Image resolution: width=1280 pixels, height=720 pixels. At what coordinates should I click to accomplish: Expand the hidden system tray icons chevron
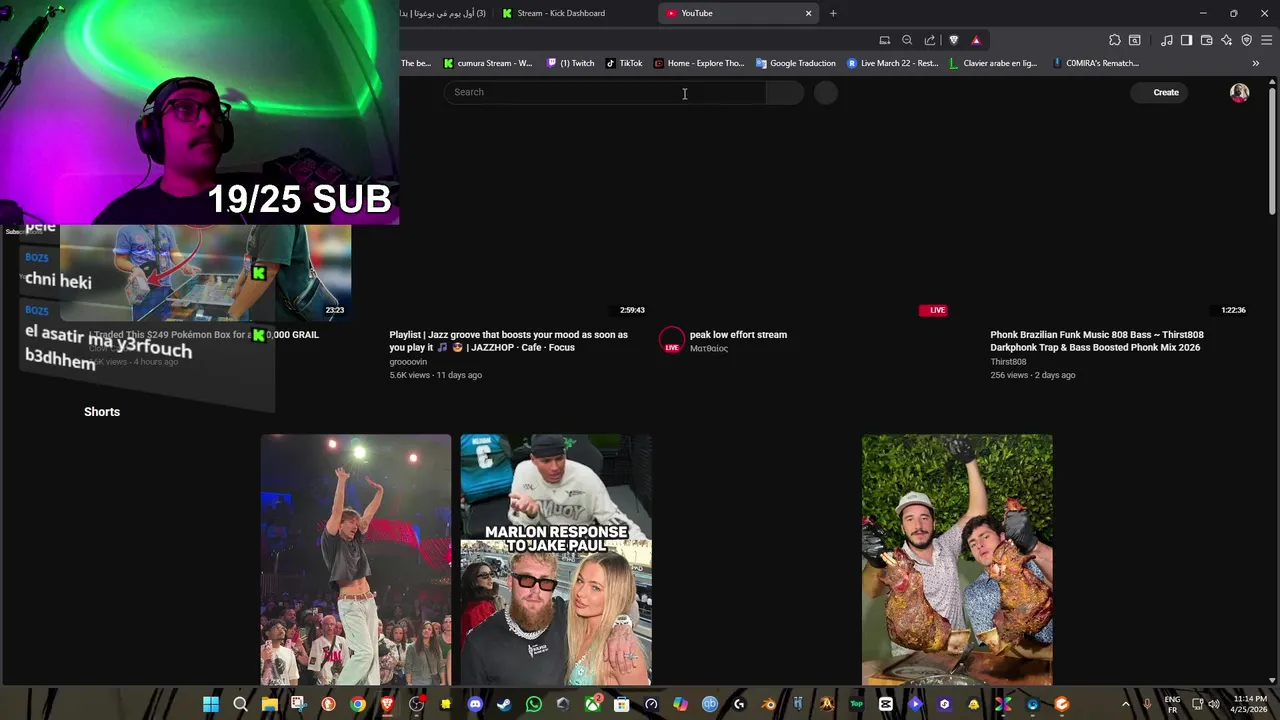coord(1125,704)
